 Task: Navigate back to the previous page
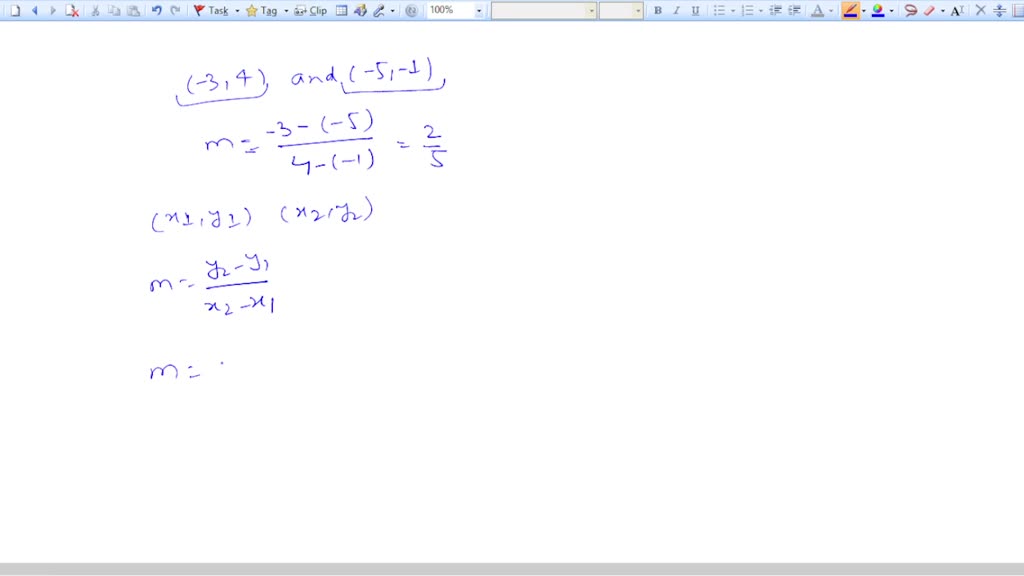33,10
